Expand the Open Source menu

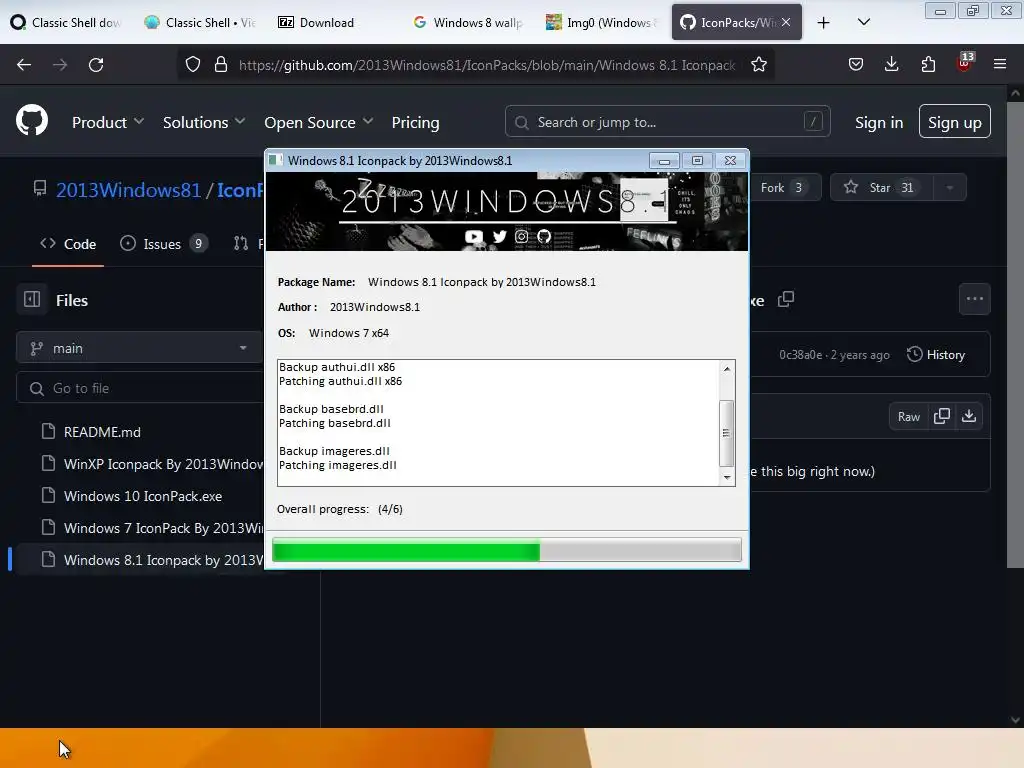click(319, 122)
